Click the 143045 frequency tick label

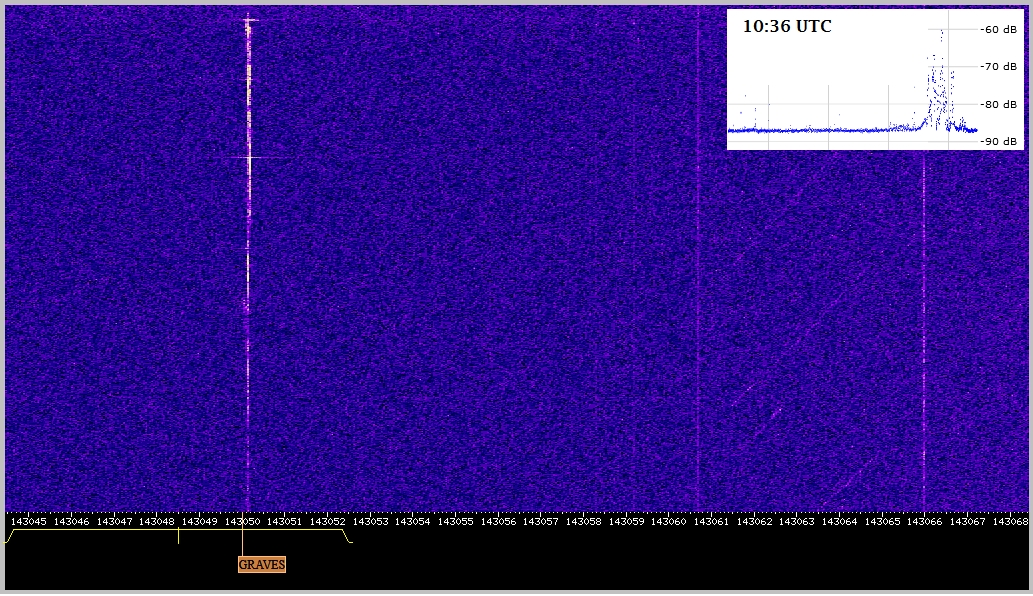29,522
